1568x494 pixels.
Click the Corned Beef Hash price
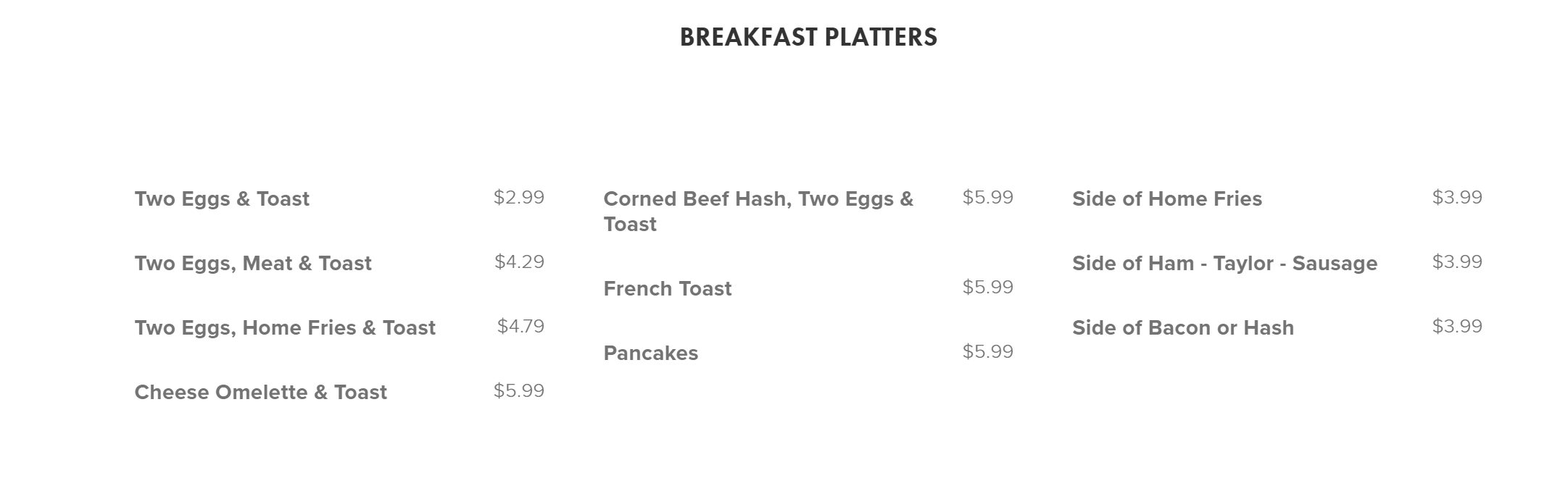987,198
